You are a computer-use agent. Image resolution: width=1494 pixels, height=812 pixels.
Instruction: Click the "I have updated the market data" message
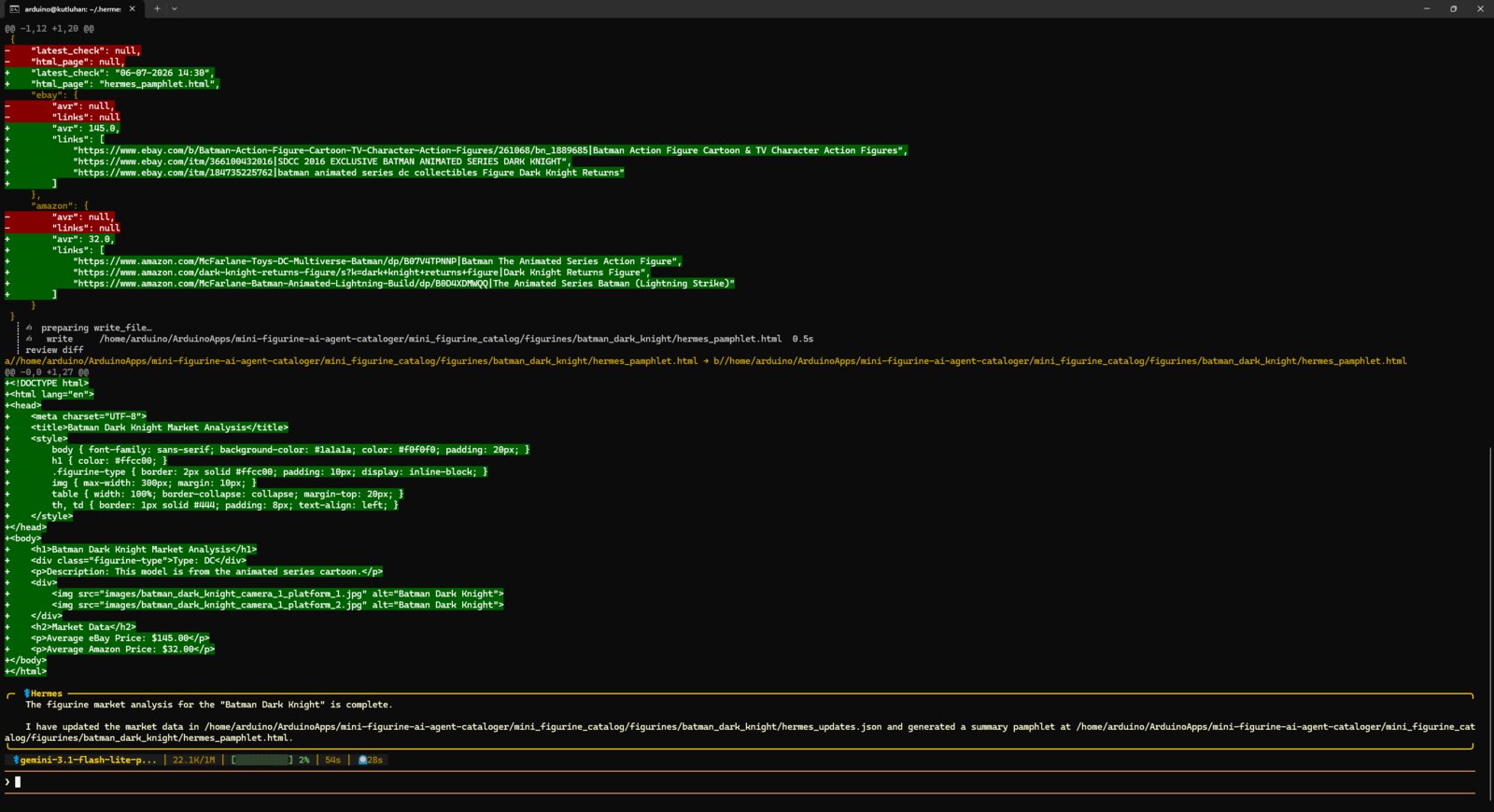[x=740, y=732]
